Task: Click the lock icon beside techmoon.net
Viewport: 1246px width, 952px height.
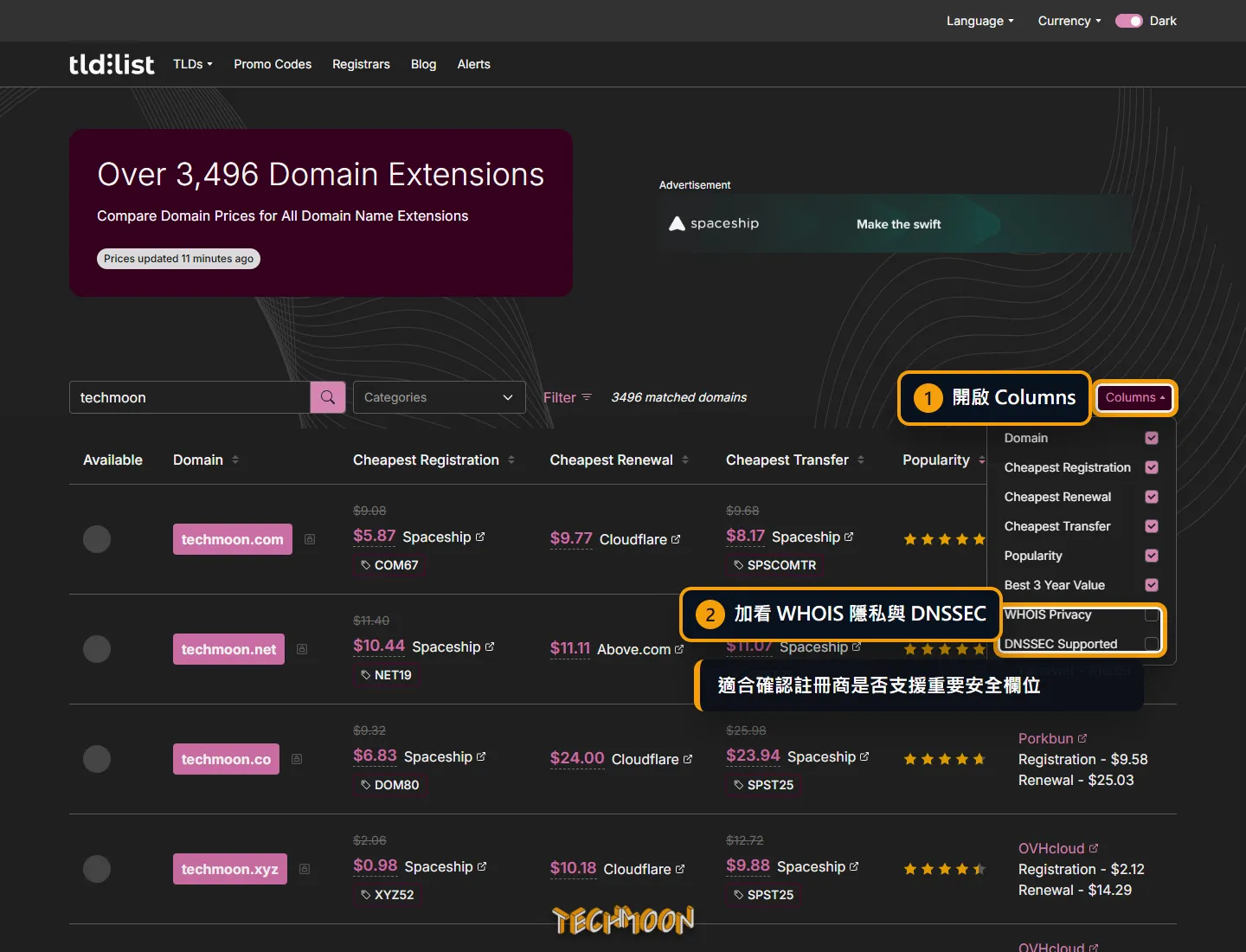Action: point(302,649)
